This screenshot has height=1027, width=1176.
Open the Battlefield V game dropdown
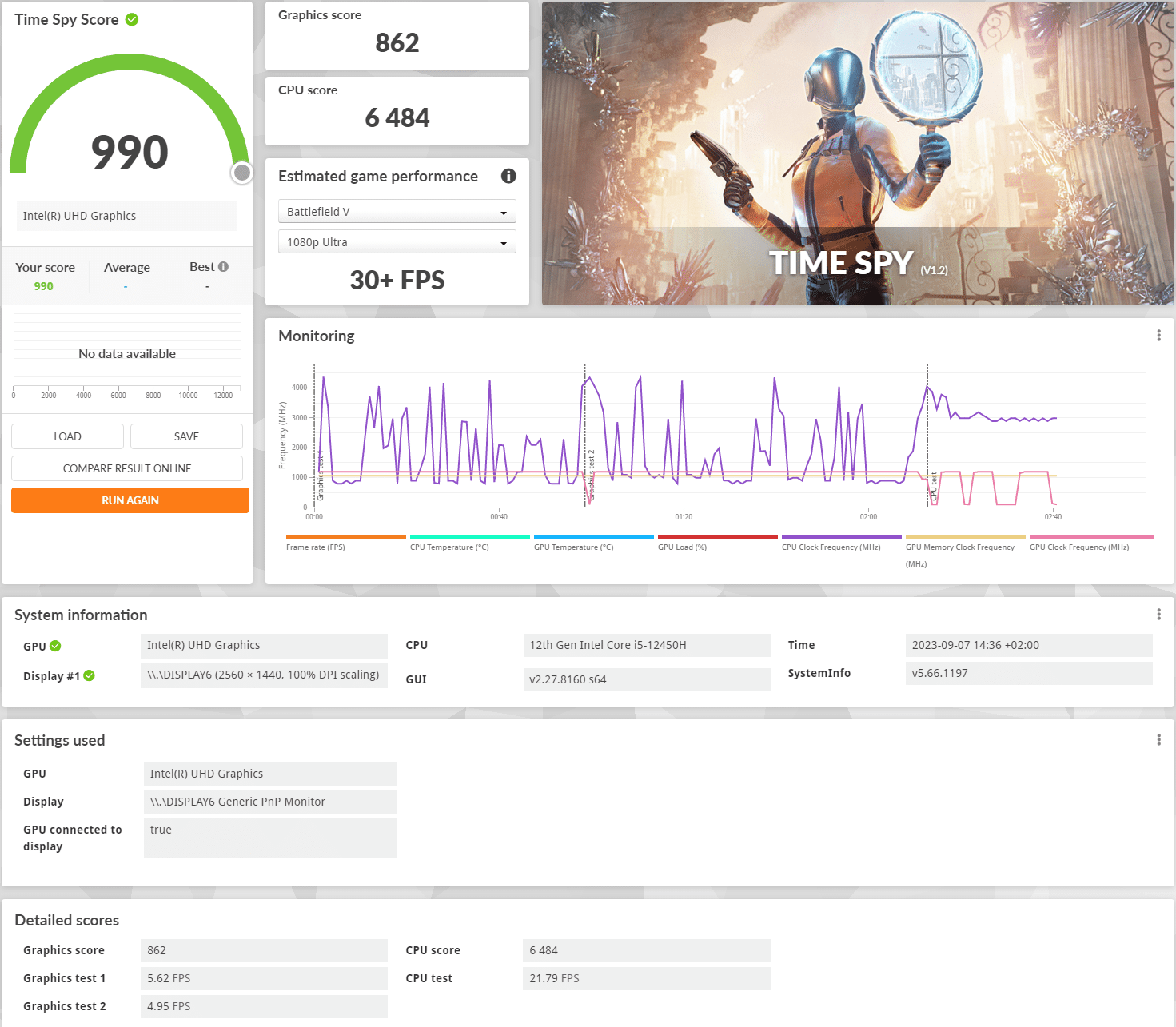coord(397,212)
